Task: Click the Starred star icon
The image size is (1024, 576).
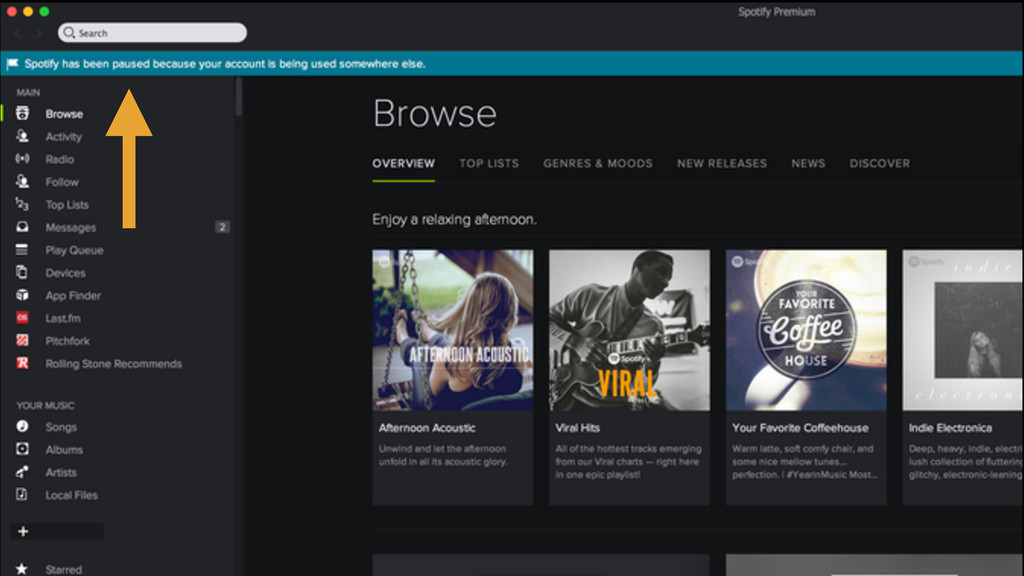Action: tap(22, 569)
